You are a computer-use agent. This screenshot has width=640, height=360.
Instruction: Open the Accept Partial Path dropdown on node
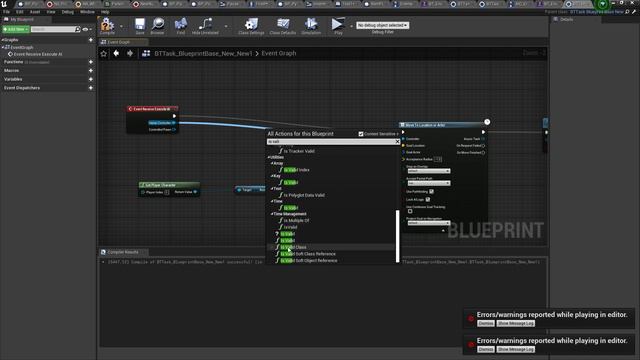(429, 183)
